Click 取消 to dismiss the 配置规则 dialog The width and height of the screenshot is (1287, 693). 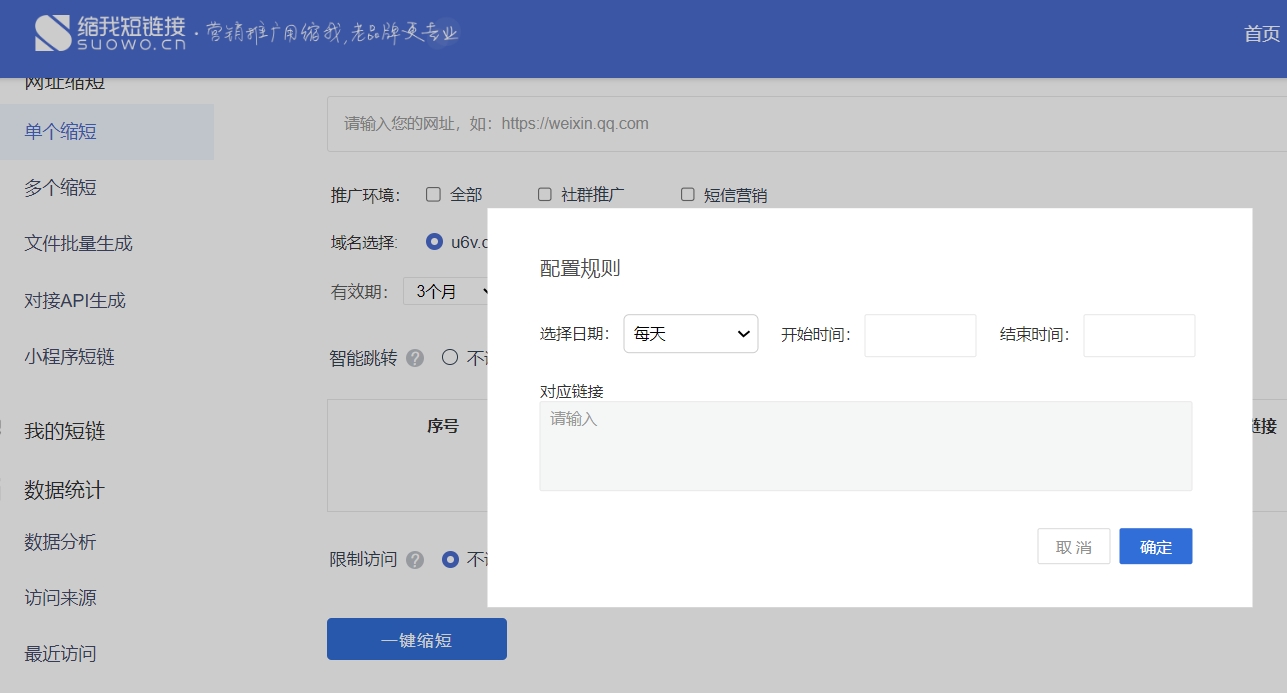point(1073,547)
